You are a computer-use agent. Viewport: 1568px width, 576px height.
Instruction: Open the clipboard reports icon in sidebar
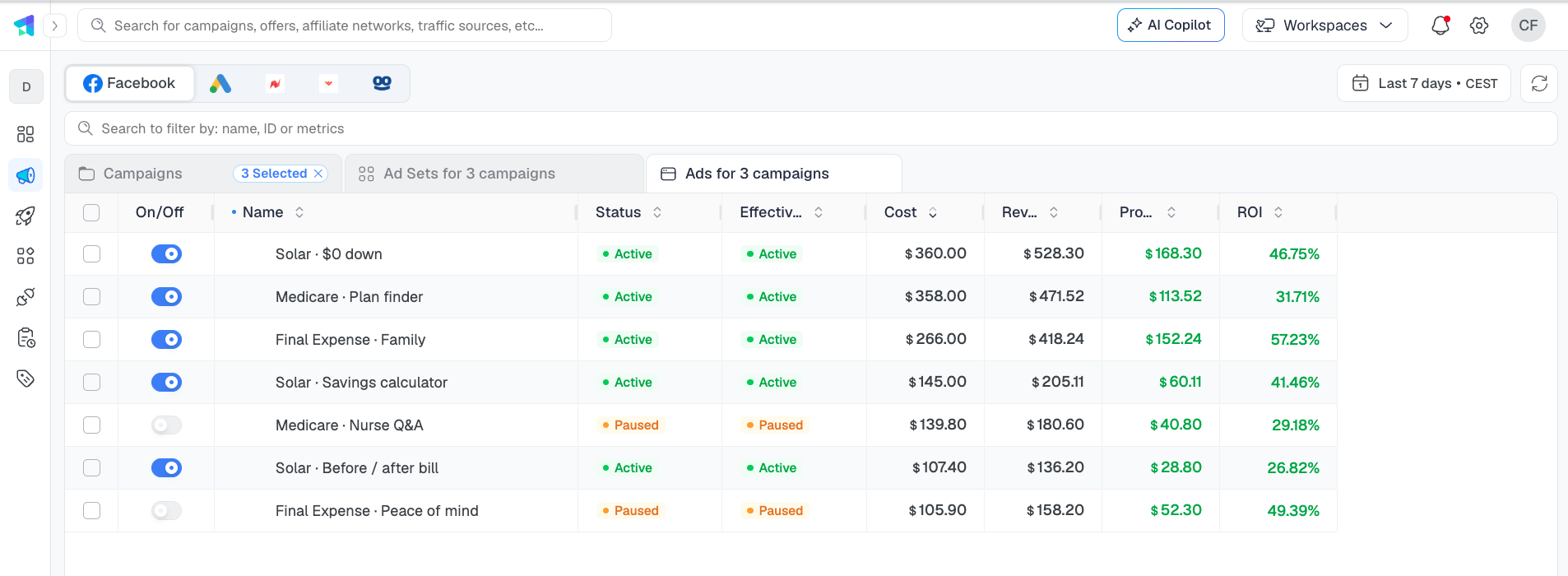tap(26, 337)
